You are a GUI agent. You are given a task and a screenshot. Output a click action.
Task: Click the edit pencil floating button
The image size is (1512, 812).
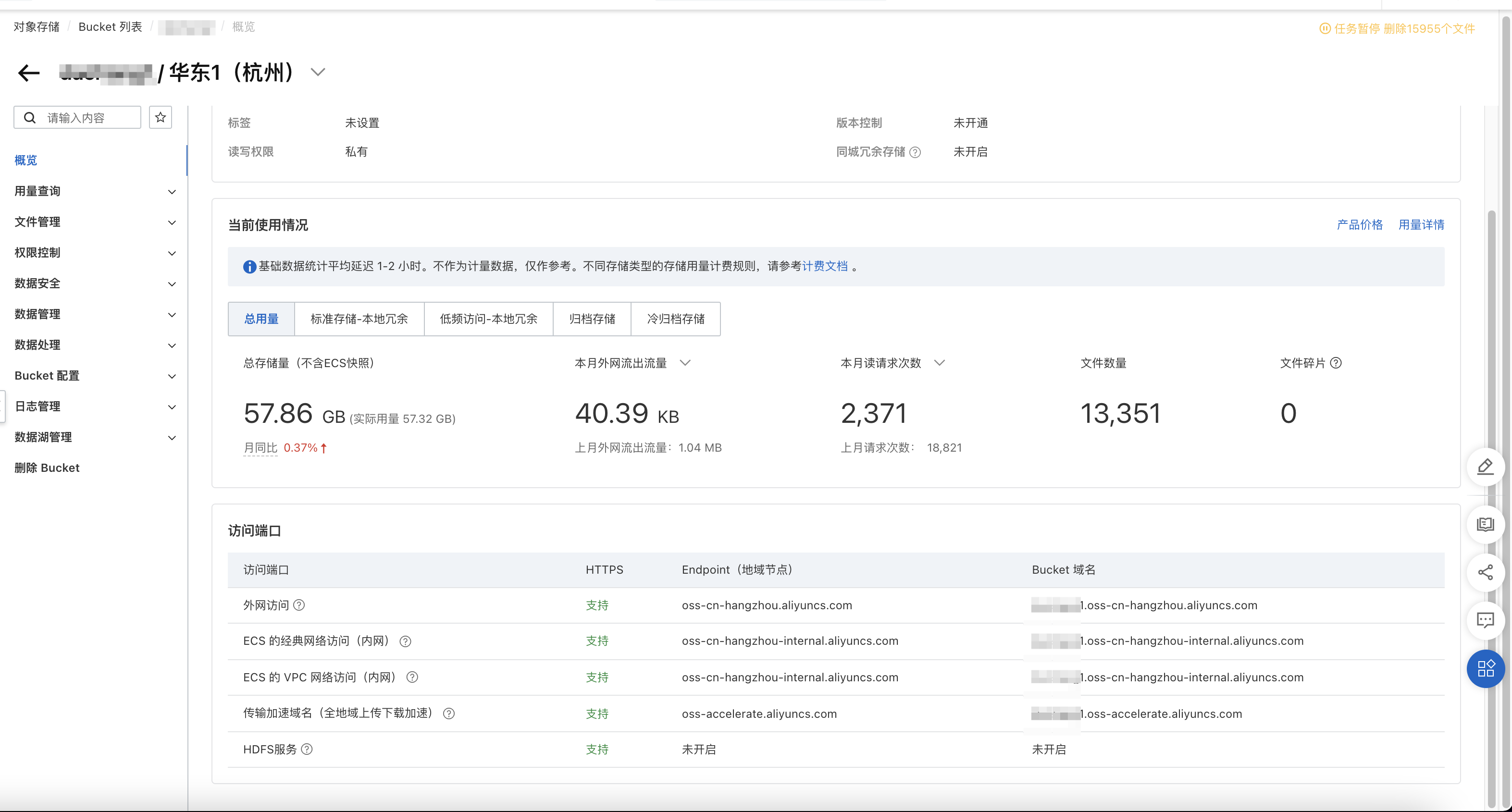[x=1485, y=467]
